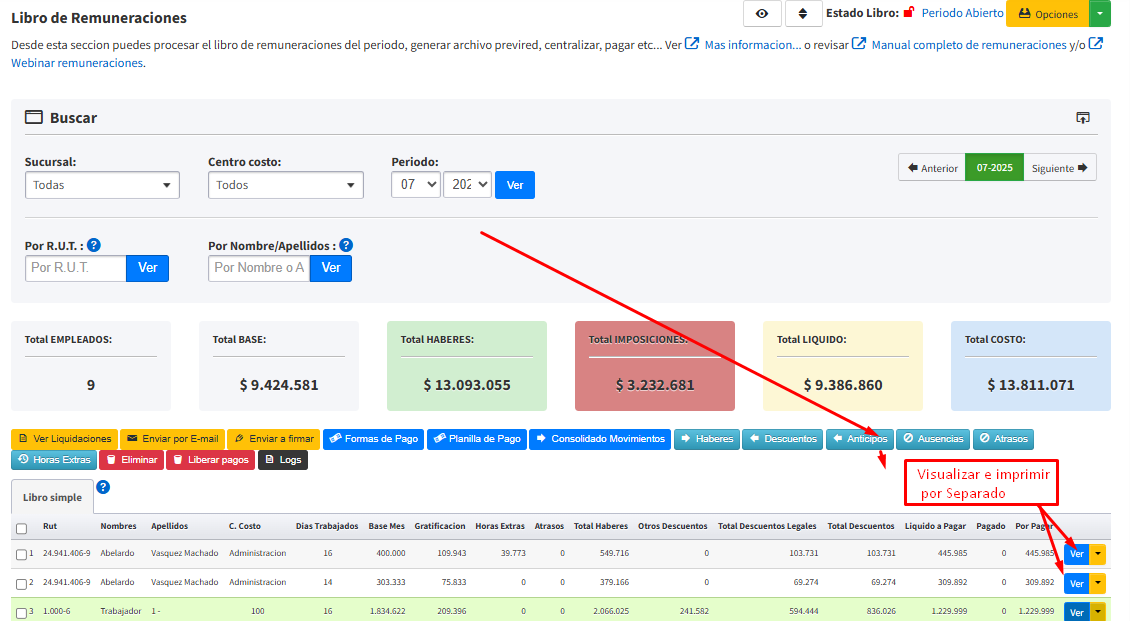Tick the checkbox for row 1
The height and width of the screenshot is (621, 1130).
coord(22,555)
